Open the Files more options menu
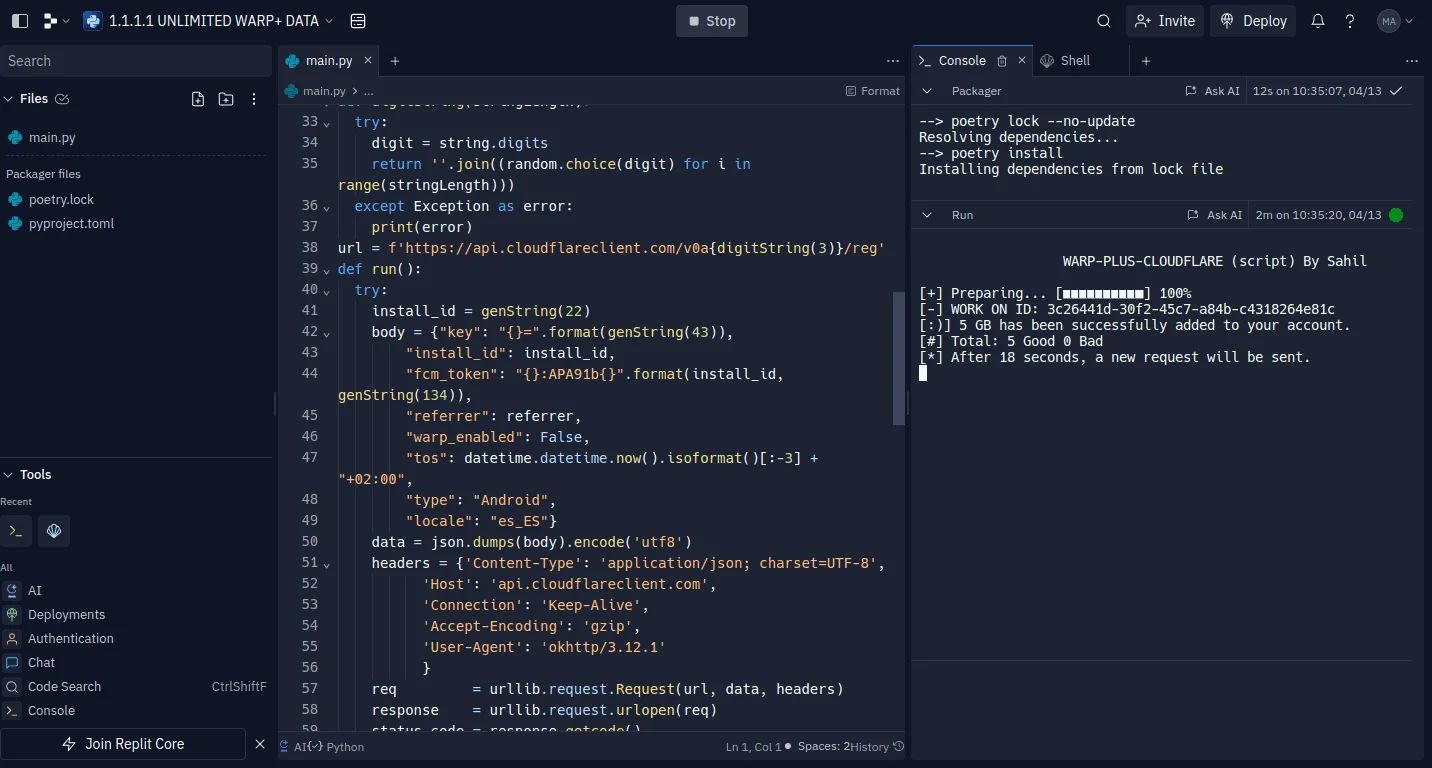This screenshot has width=1432, height=768. click(254, 99)
